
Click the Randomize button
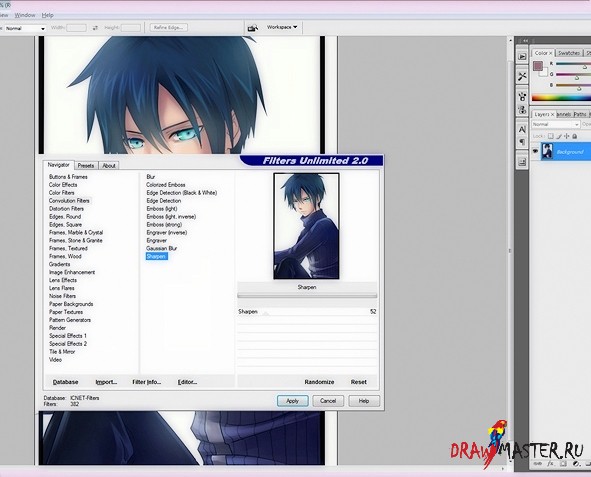[319, 382]
